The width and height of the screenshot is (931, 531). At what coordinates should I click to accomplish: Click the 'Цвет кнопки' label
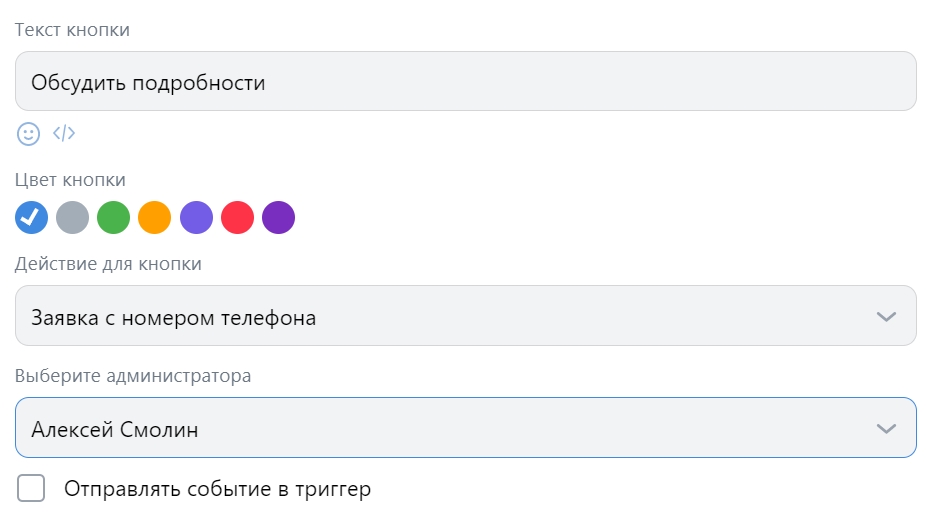pyautogui.click(x=70, y=180)
